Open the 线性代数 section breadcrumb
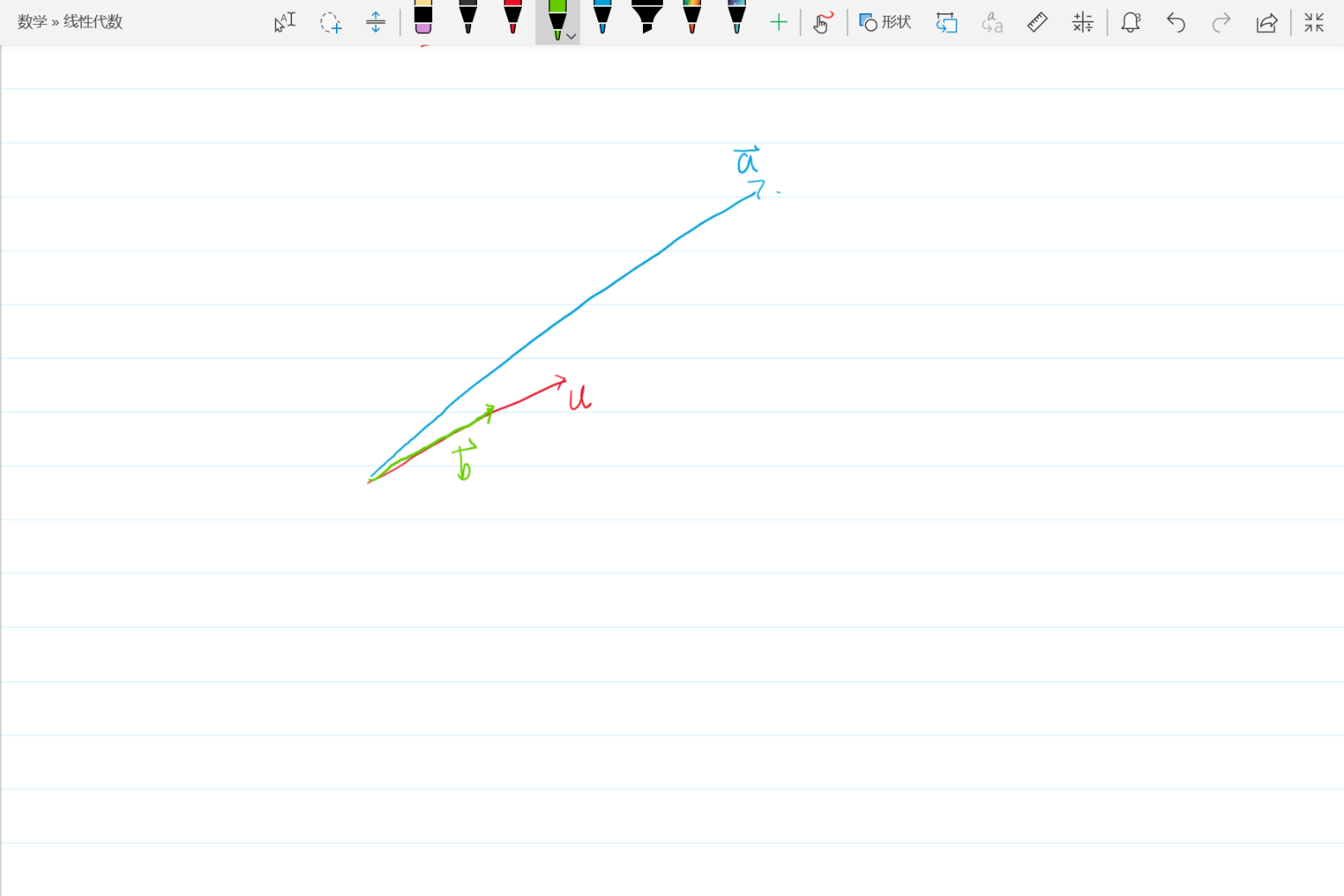Image resolution: width=1344 pixels, height=896 pixels. coord(93,22)
